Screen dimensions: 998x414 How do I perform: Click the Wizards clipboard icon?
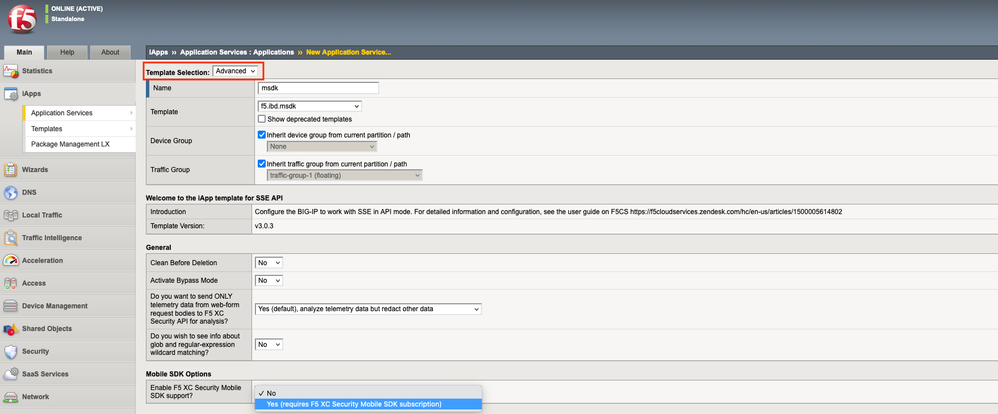click(11, 170)
